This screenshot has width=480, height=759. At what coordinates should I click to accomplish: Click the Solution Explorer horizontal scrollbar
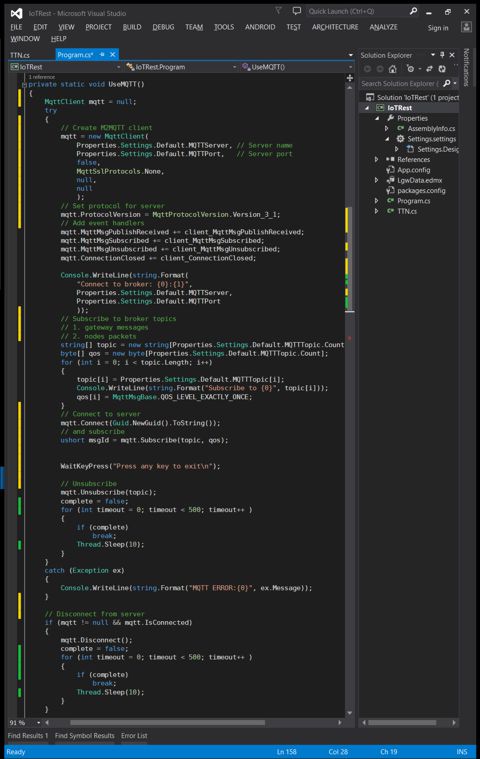[x=403, y=723]
